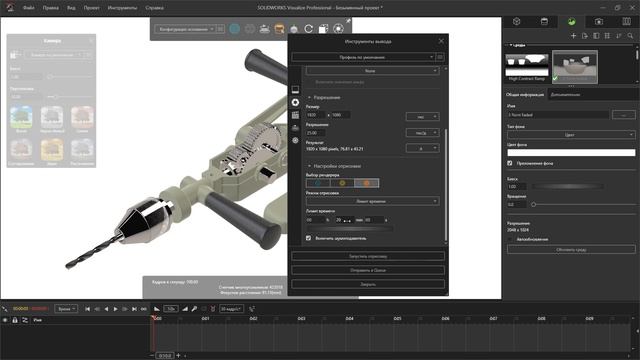
Task: Switch to the Дополнительно tab
Action: 565,95
